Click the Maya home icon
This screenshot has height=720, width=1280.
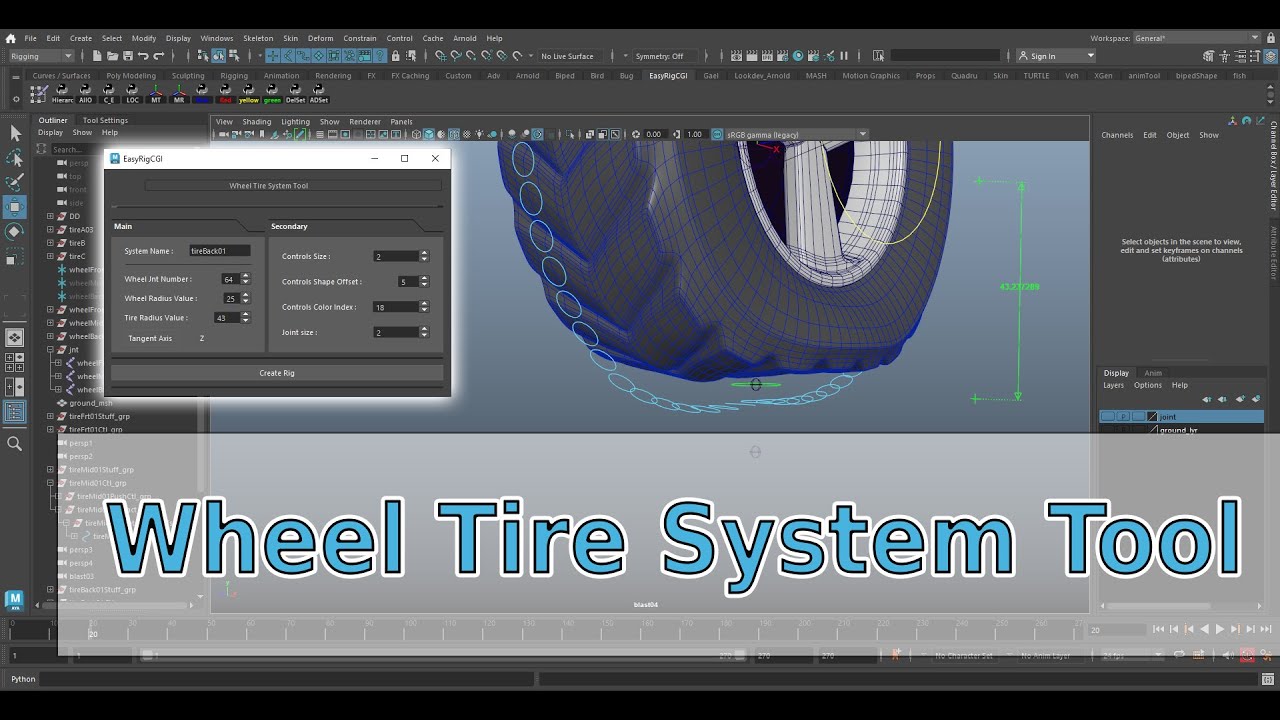[x=10, y=38]
